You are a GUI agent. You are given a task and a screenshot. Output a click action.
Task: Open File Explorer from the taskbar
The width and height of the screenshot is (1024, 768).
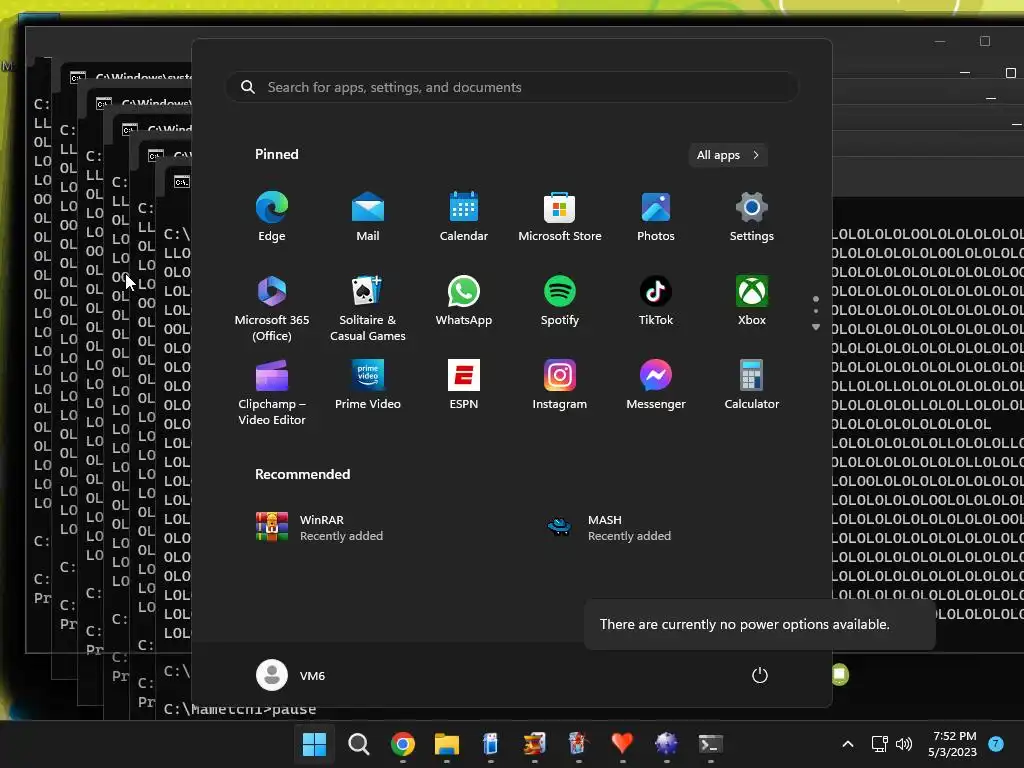[447, 744]
